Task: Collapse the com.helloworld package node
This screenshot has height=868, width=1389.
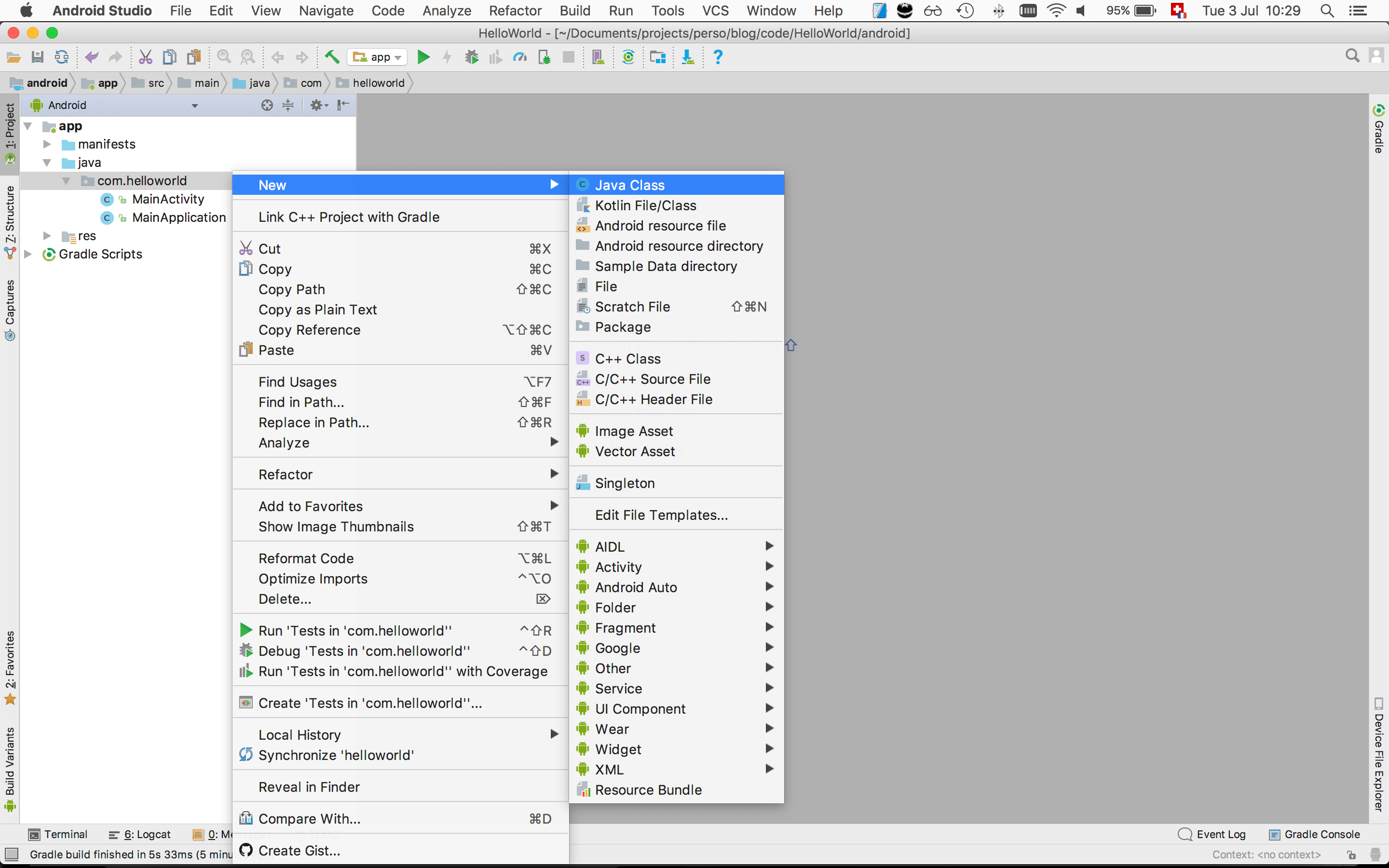Action: [67, 181]
